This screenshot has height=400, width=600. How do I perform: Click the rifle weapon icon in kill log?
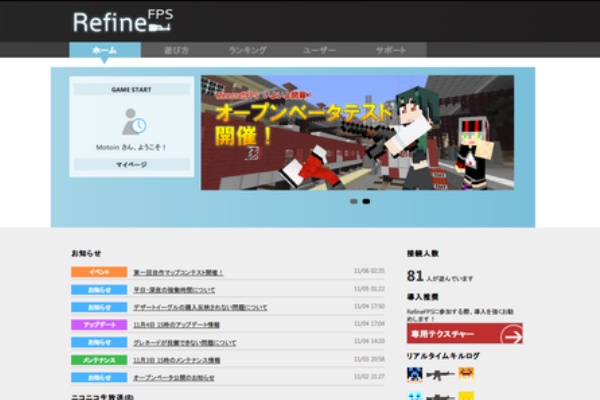pos(440,375)
